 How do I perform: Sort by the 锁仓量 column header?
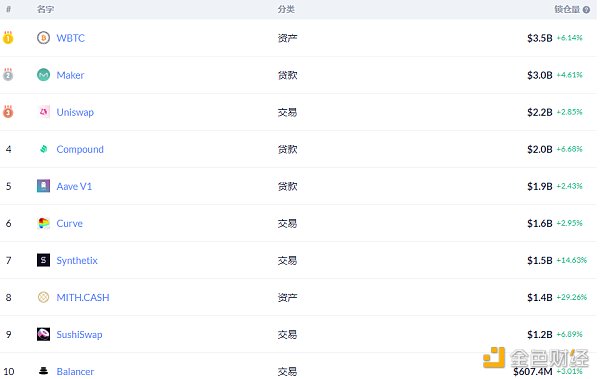point(567,9)
